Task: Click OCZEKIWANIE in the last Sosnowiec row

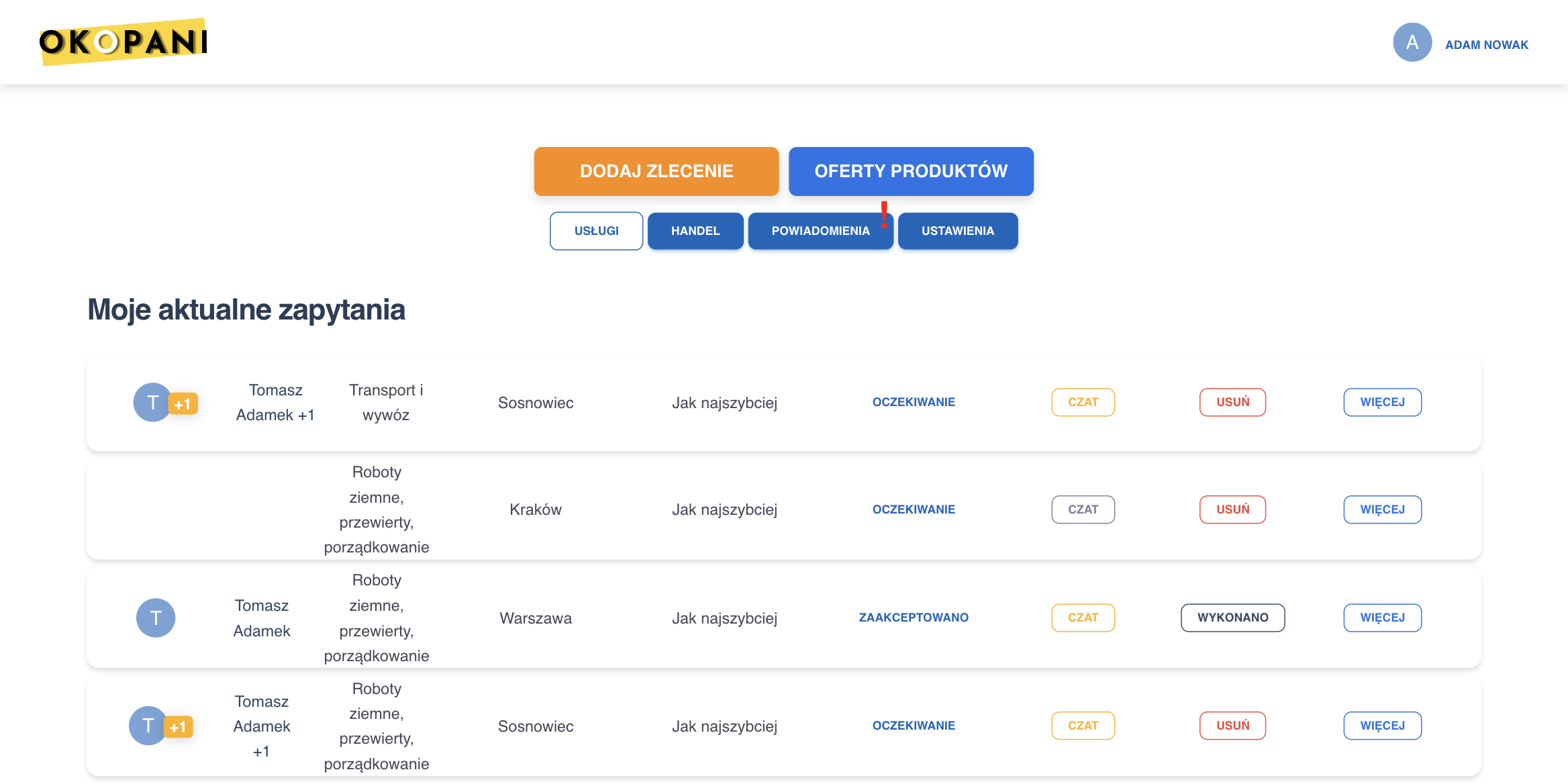Action: coord(914,726)
